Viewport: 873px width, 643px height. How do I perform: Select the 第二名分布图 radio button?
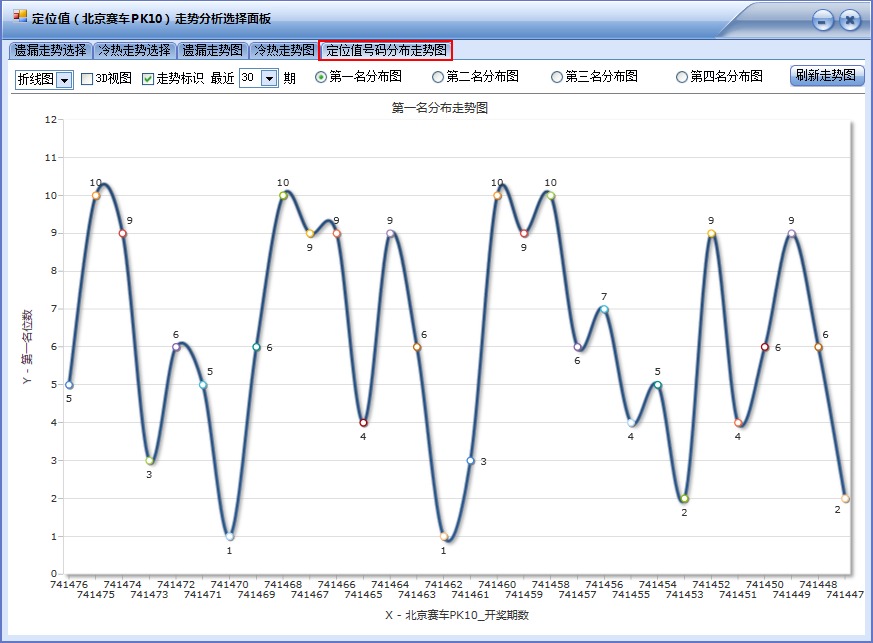tap(438, 77)
